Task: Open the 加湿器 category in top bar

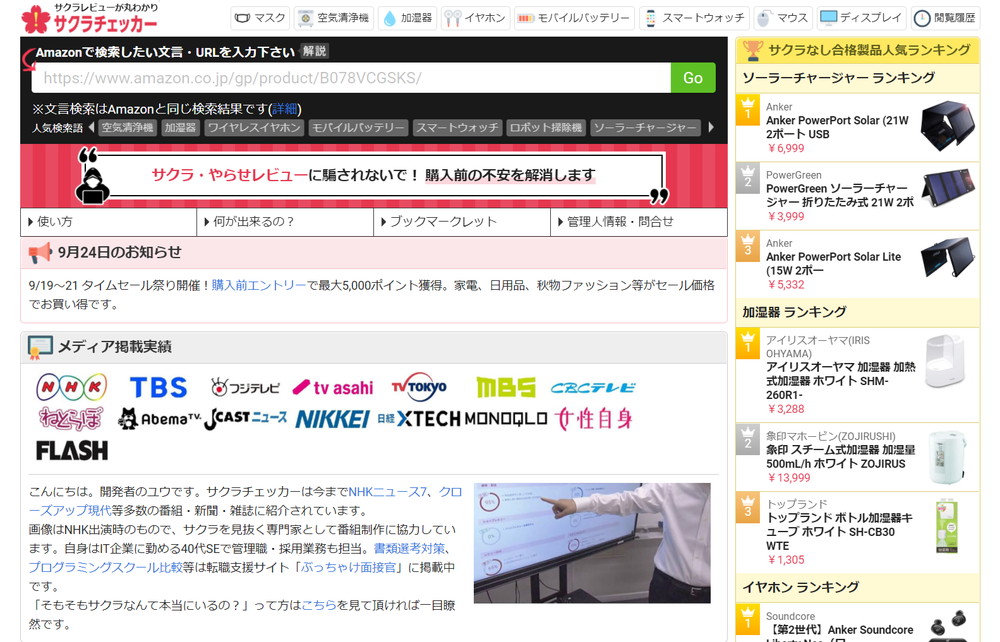Action: click(408, 18)
